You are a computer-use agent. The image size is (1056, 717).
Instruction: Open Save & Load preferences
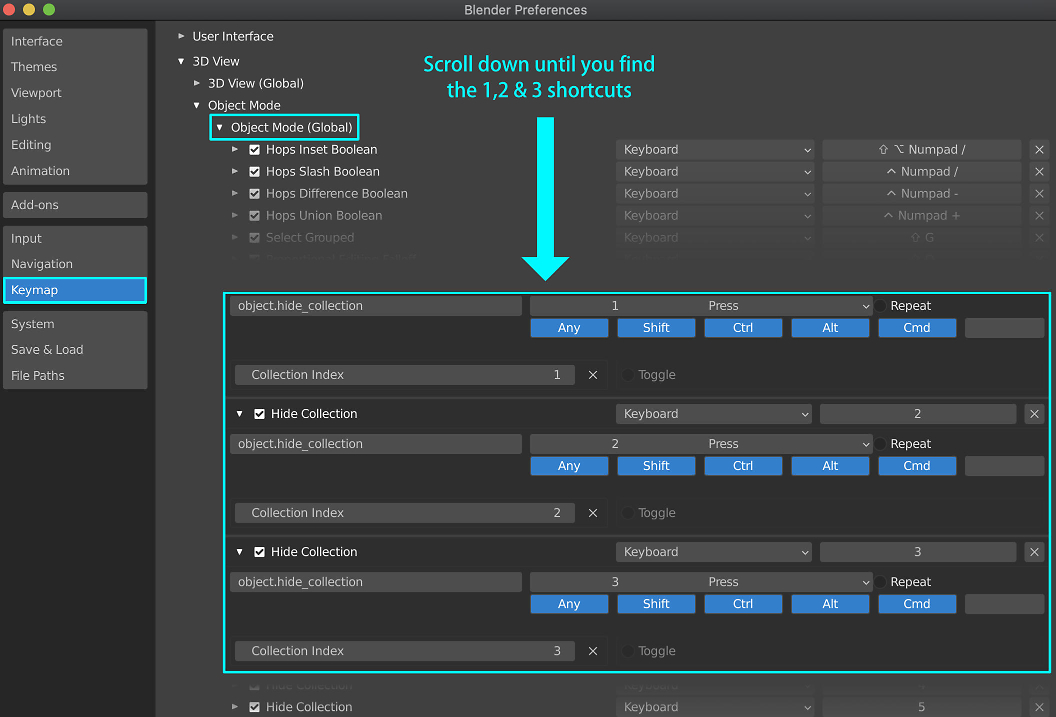[75, 350]
